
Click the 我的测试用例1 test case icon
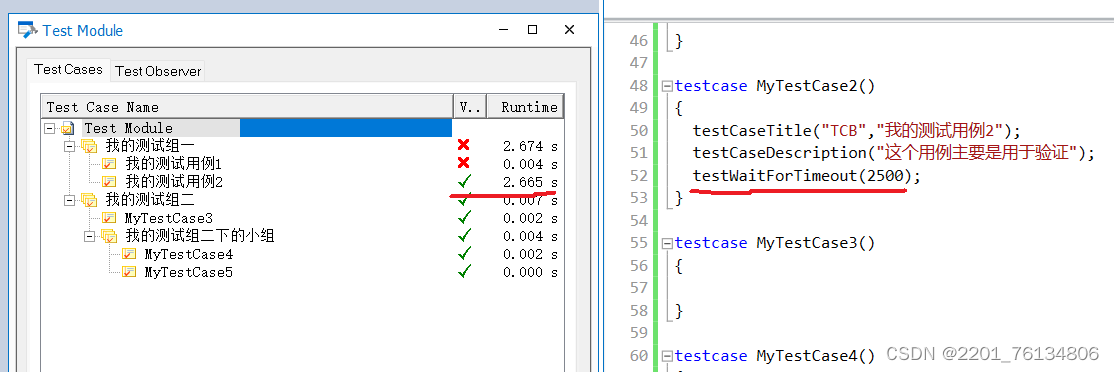[109, 164]
